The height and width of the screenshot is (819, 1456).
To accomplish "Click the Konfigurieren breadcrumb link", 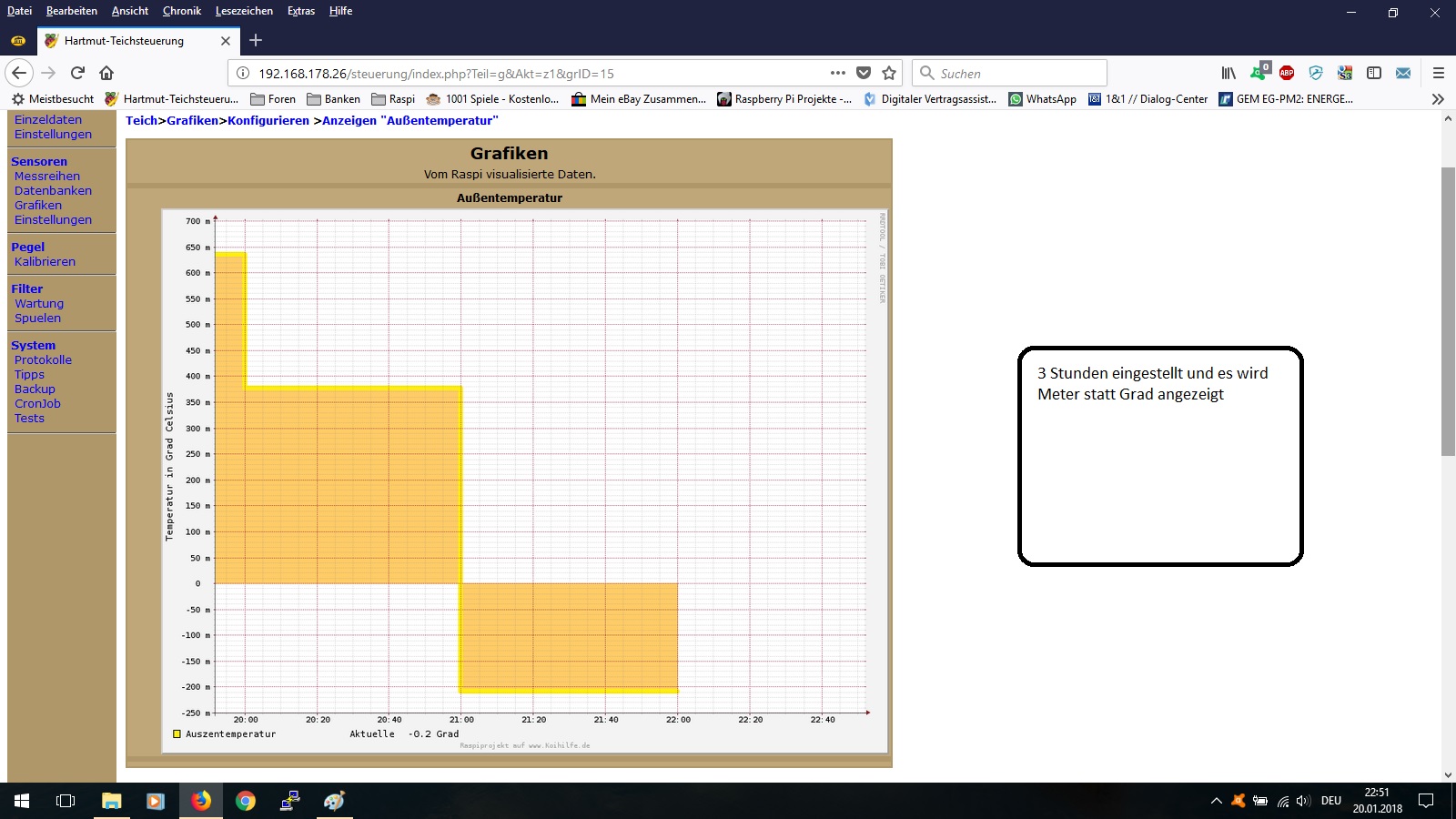I will point(268,121).
